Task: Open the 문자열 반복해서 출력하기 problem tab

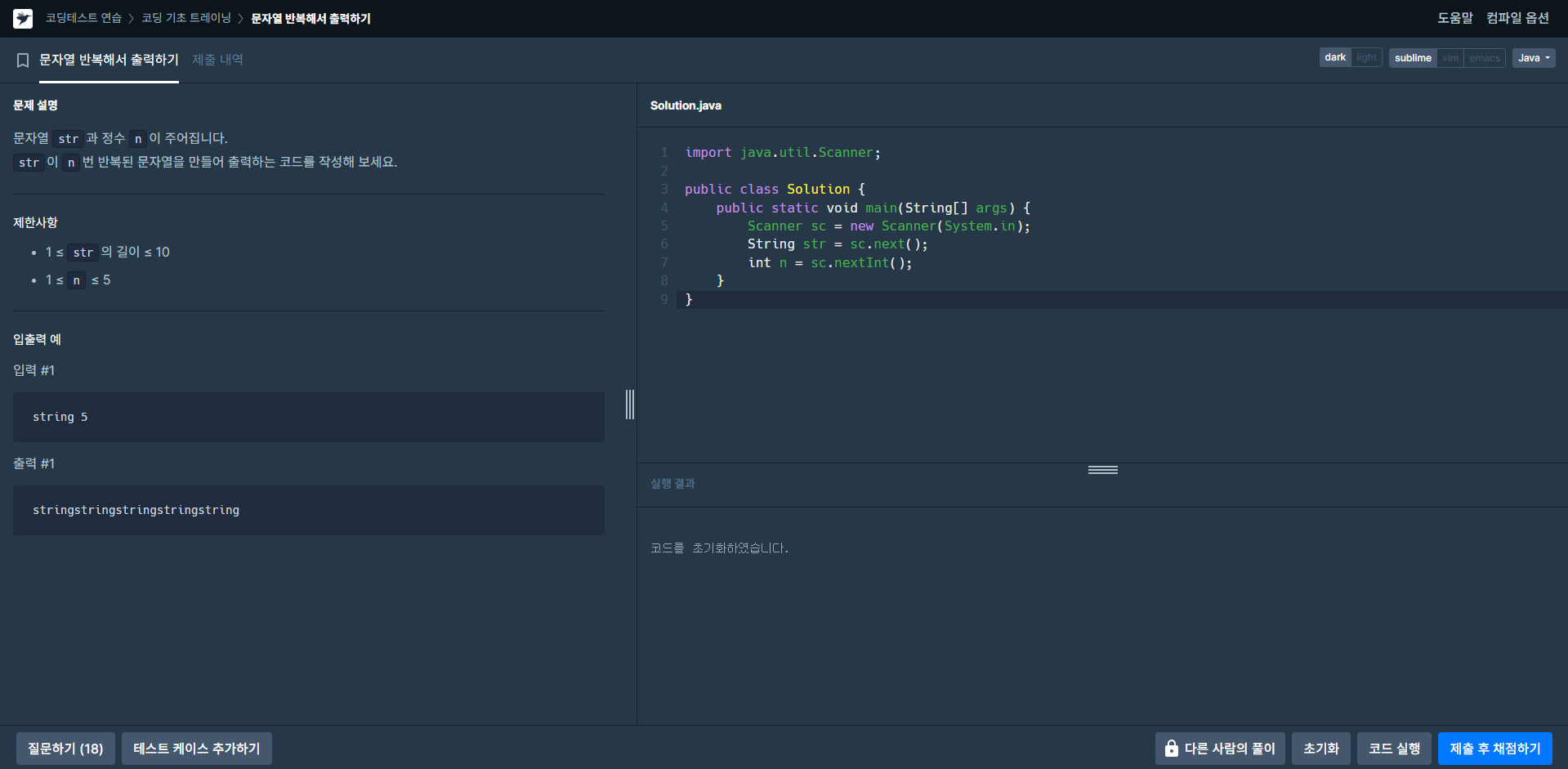Action: 109,60
